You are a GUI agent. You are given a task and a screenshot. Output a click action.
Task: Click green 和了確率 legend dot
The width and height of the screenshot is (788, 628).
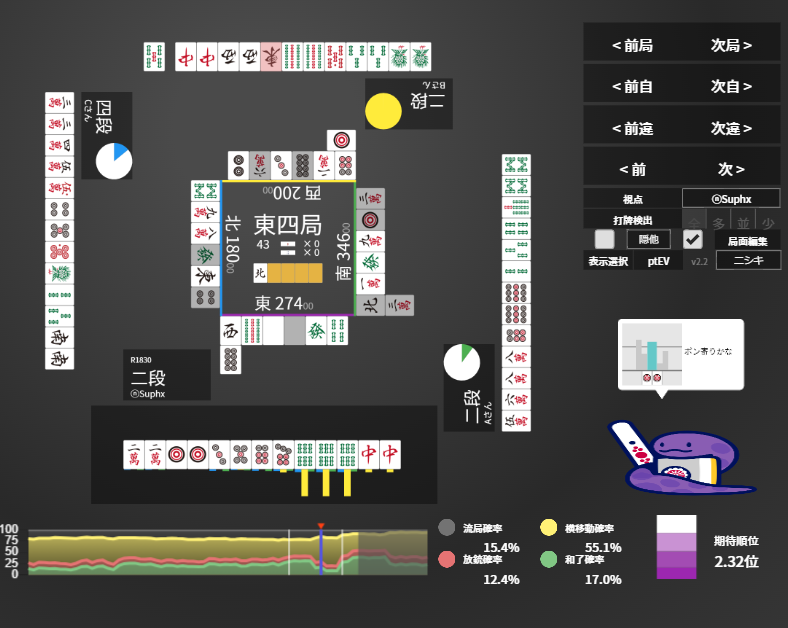(x=548, y=559)
